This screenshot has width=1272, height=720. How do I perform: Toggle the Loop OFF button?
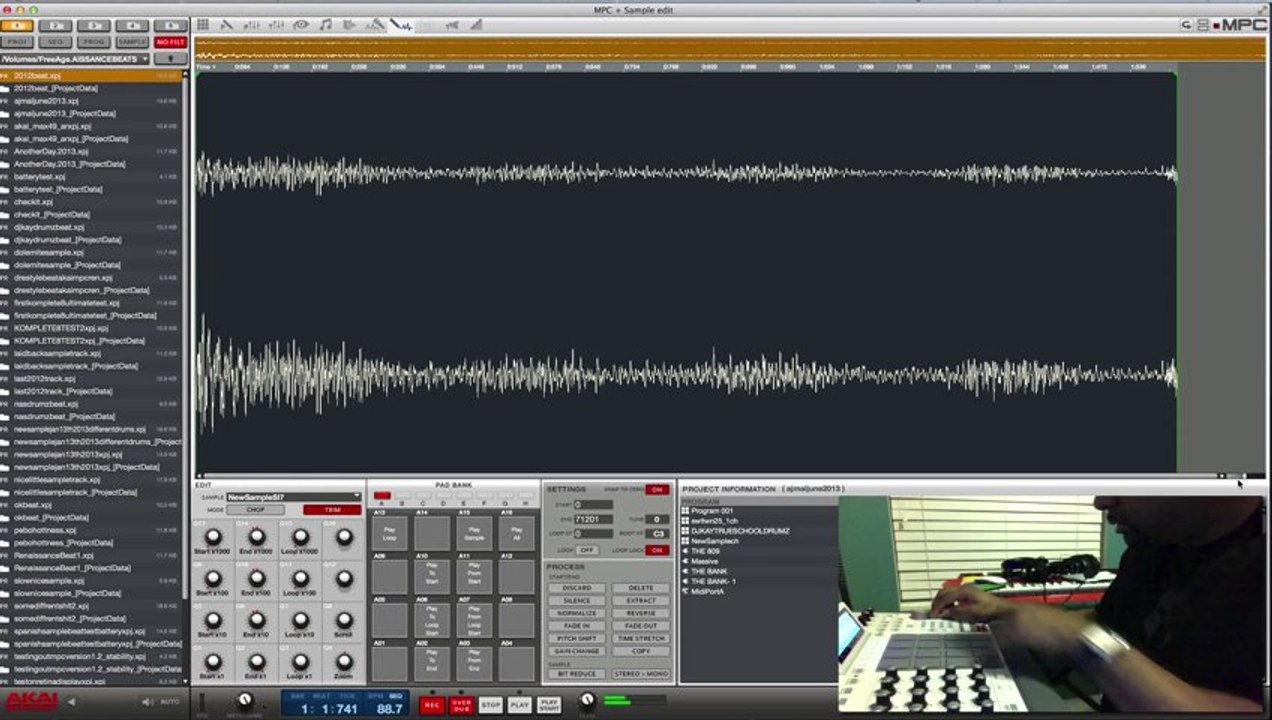[586, 550]
